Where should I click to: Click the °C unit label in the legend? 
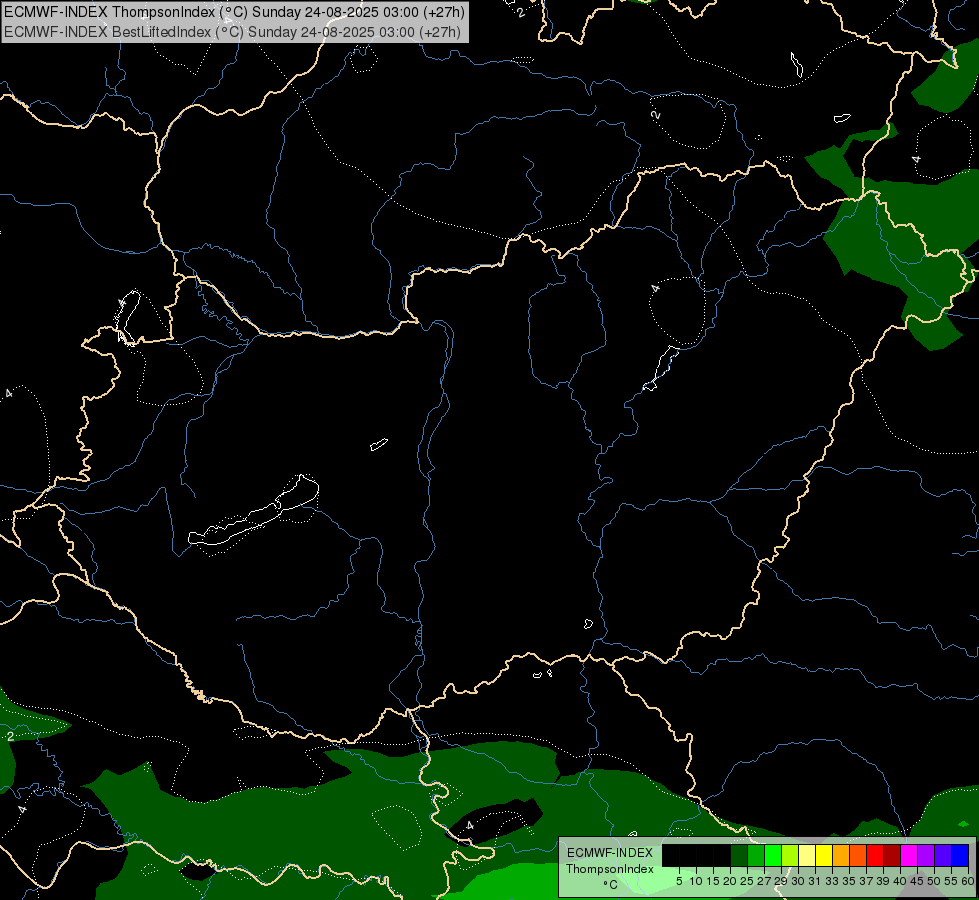pos(611,885)
